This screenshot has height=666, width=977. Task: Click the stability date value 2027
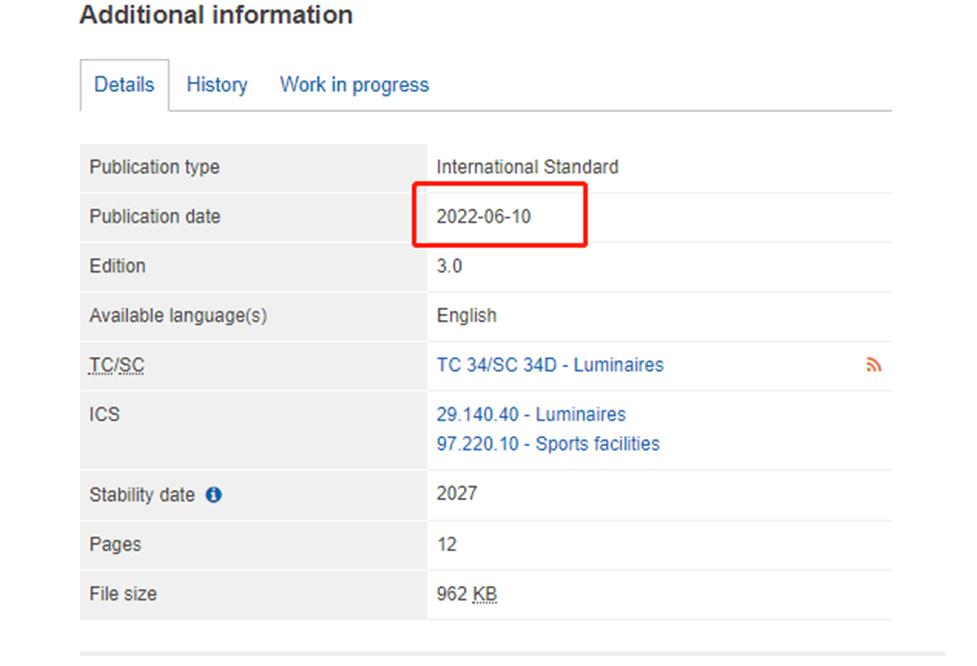click(457, 493)
